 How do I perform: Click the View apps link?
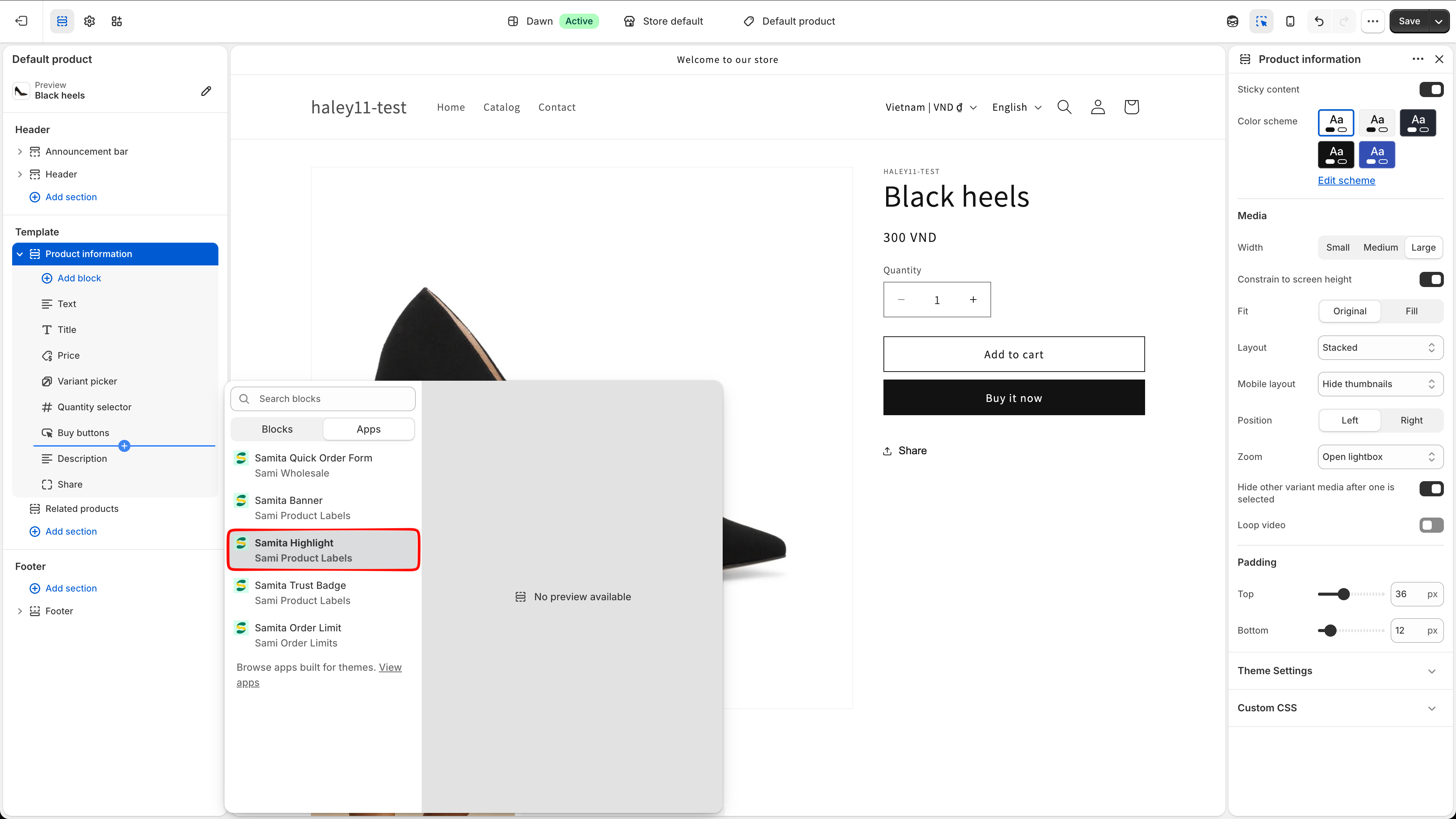click(x=319, y=675)
